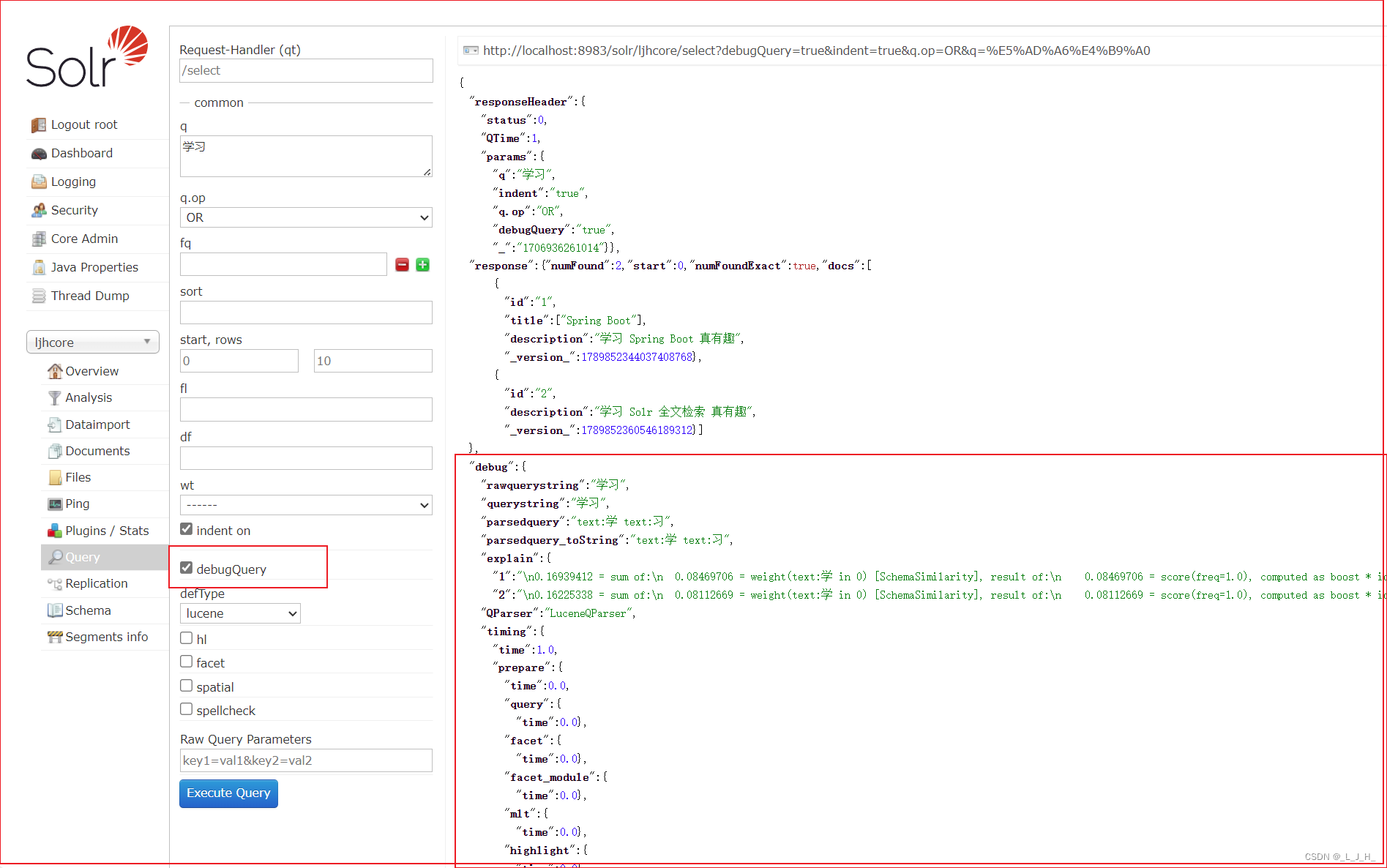Click the Ping monitor icon
This screenshot has height=868, width=1387.
[55, 504]
